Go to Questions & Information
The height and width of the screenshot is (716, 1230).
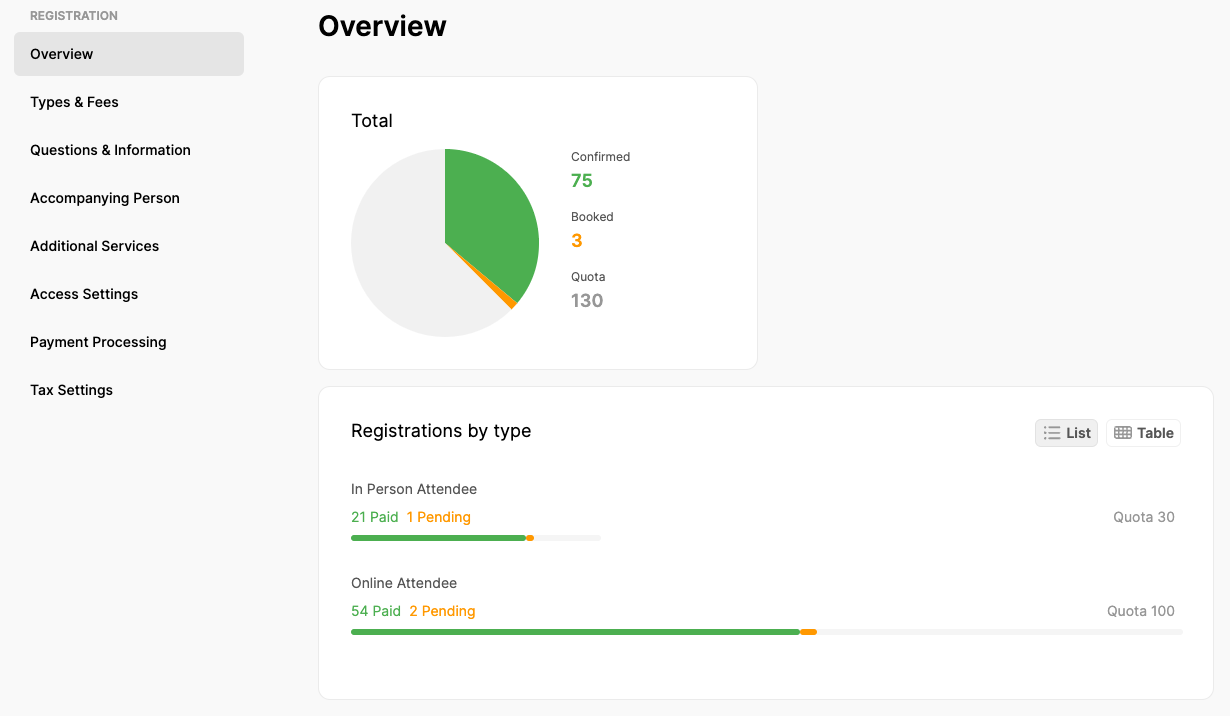click(110, 150)
